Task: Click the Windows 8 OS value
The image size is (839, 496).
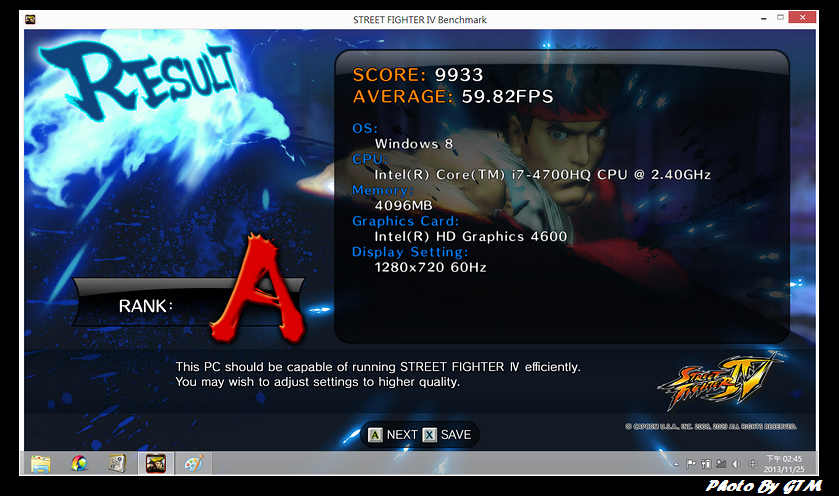Action: point(414,143)
